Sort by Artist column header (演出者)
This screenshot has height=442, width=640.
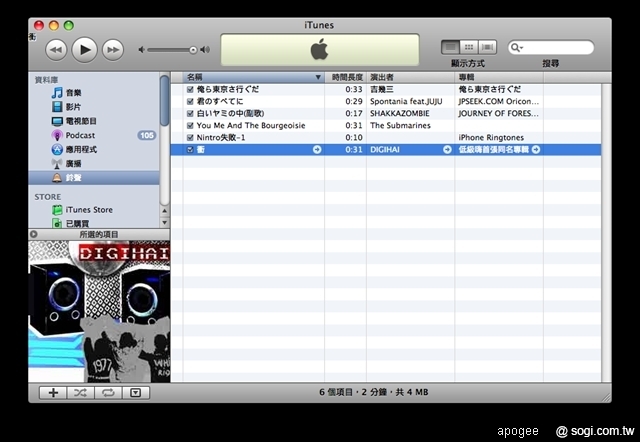coord(411,77)
